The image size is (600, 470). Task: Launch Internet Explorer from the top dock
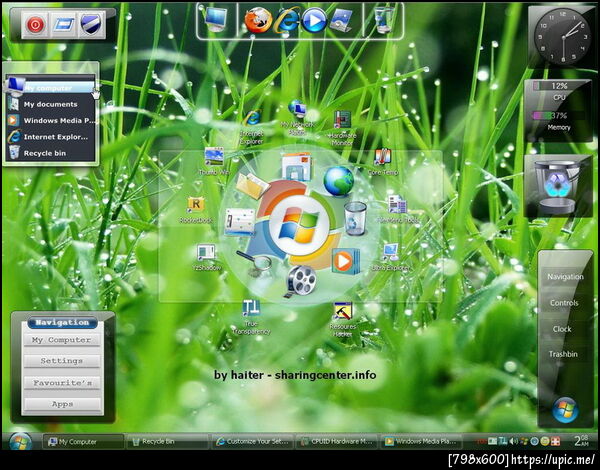[287, 20]
